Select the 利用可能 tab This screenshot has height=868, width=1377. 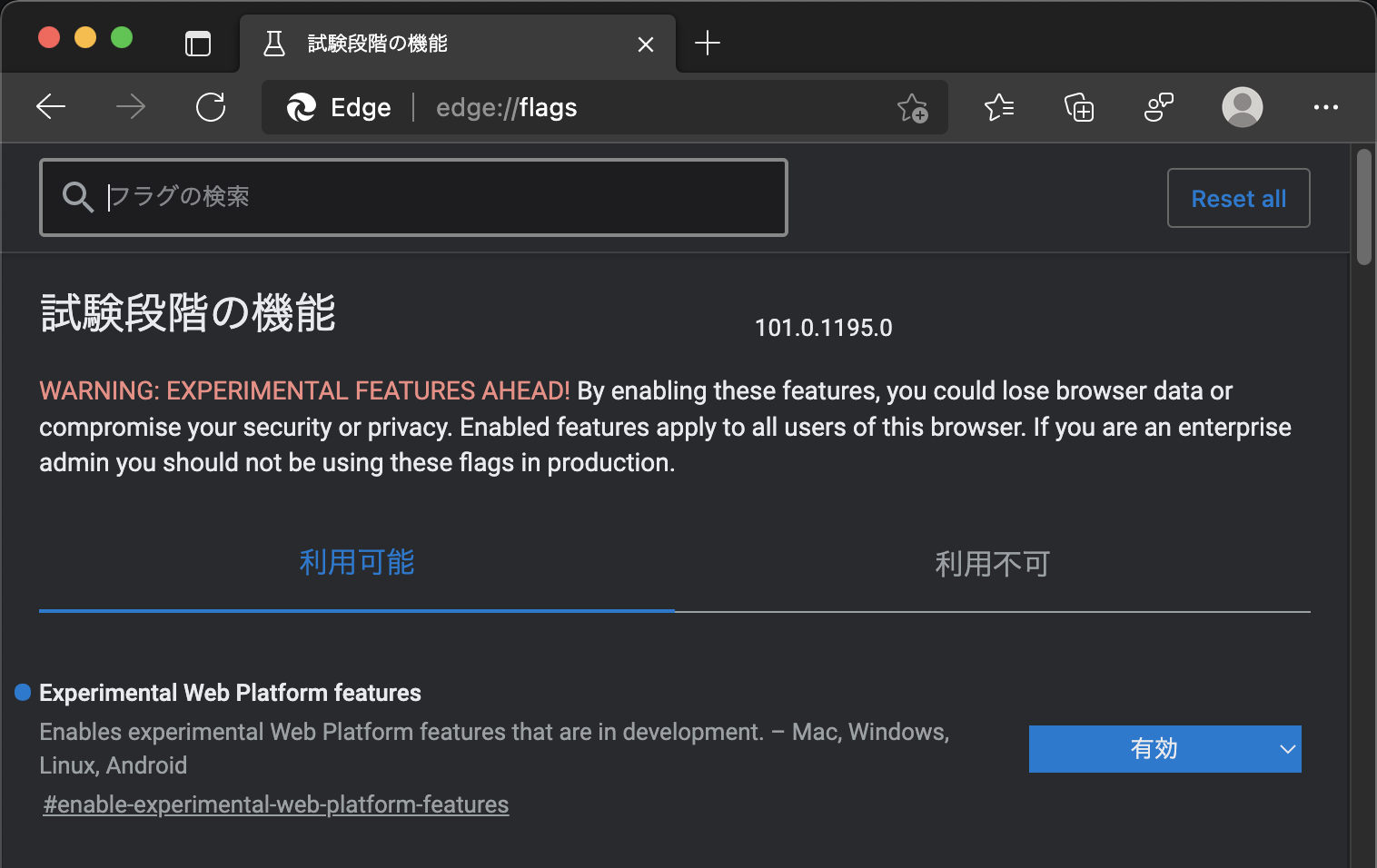point(357,563)
